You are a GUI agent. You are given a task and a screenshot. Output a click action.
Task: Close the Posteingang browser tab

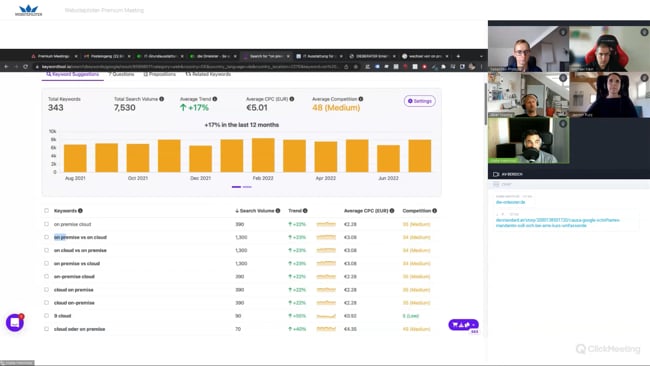pyautogui.click(x=129, y=56)
